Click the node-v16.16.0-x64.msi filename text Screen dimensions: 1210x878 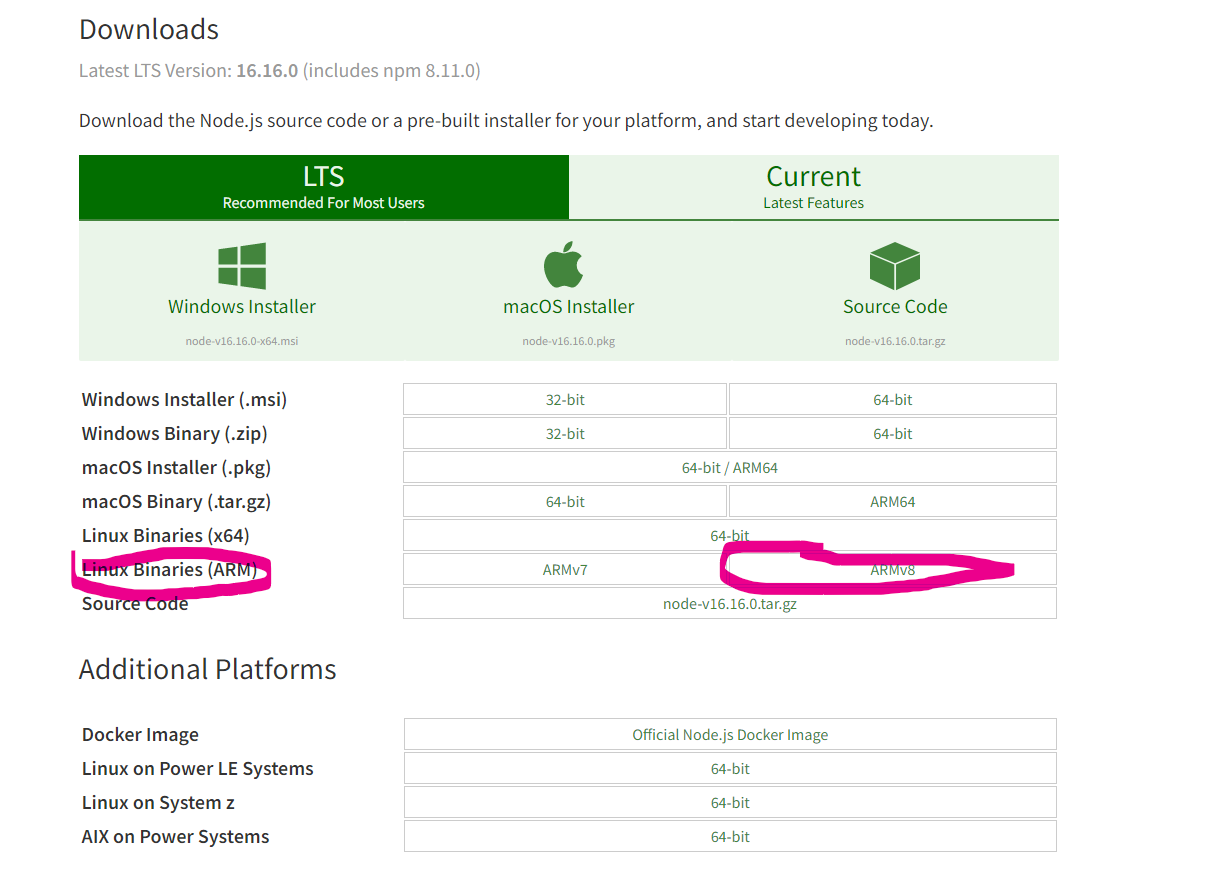[x=242, y=341]
